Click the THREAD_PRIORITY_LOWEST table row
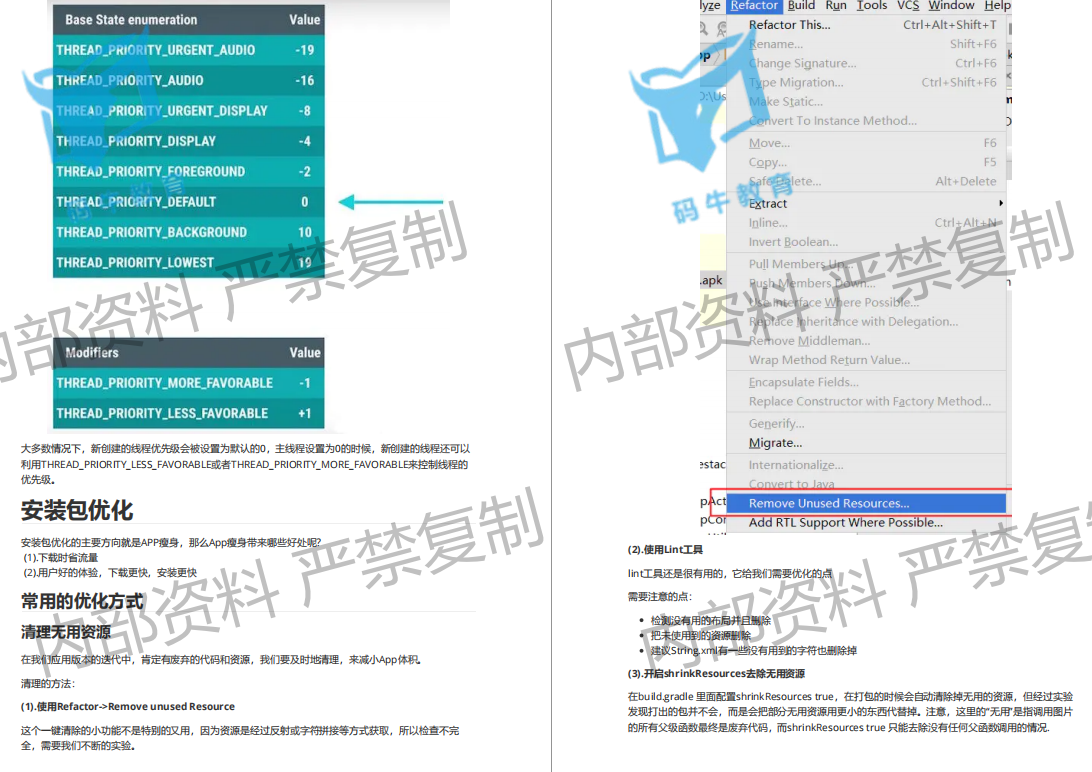Screen dimensions: 1092x772 click(189, 262)
